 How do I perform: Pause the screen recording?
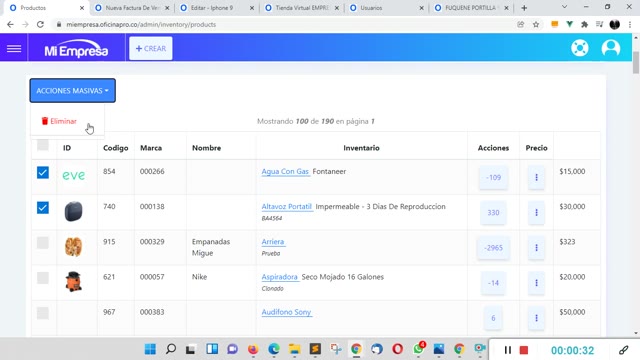(x=507, y=350)
